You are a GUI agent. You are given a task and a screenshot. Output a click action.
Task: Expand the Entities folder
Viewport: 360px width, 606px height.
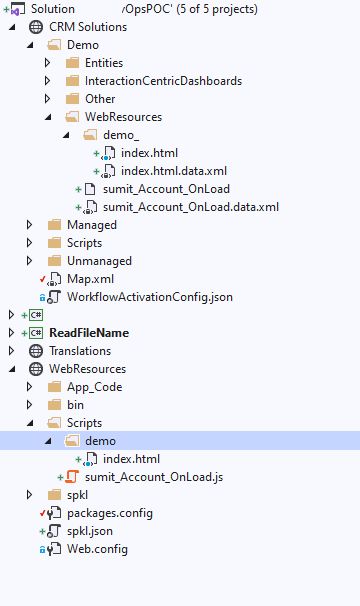(x=48, y=63)
